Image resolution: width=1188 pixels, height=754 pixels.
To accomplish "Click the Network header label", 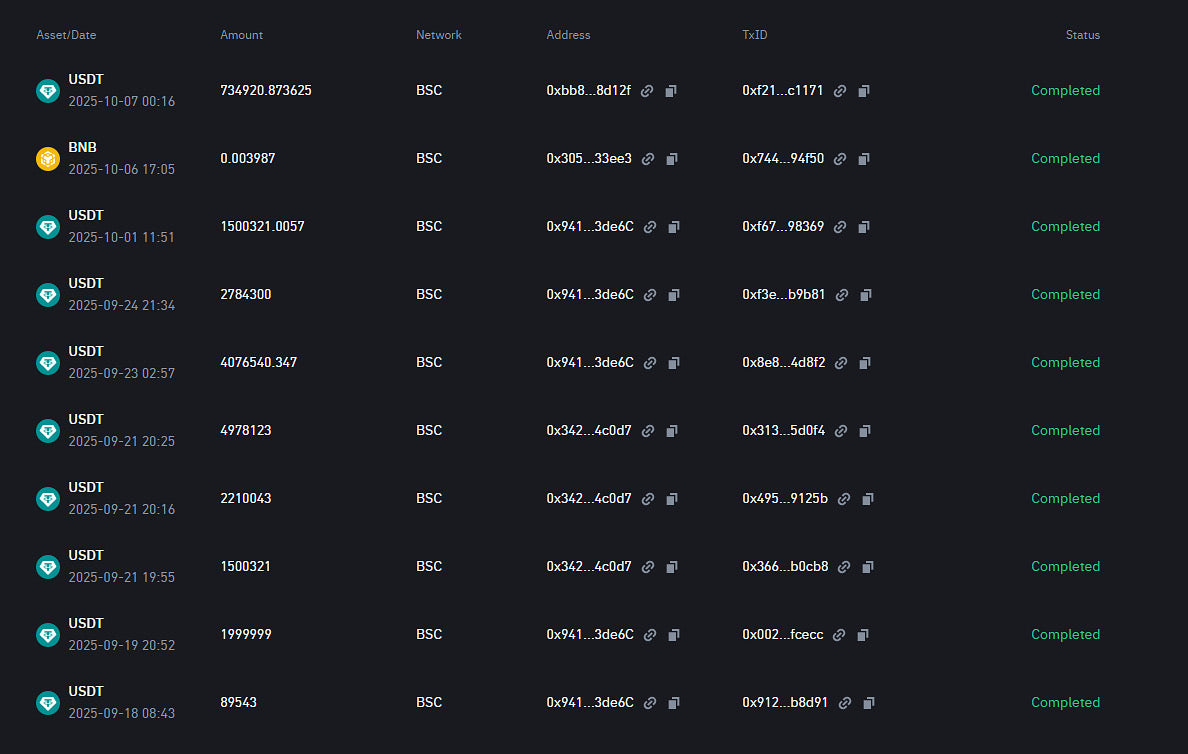I will [438, 35].
